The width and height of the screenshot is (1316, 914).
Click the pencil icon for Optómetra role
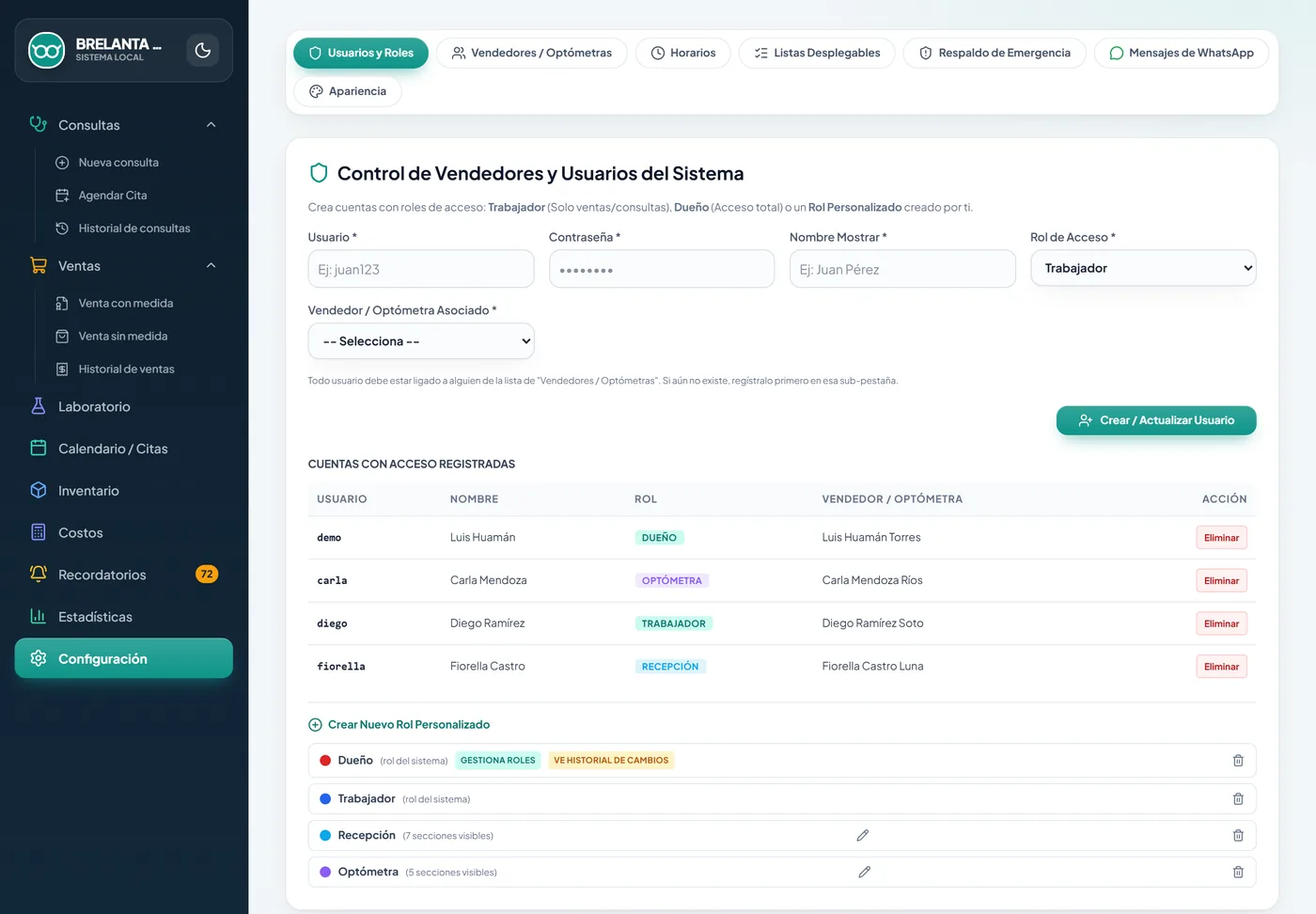[865, 872]
